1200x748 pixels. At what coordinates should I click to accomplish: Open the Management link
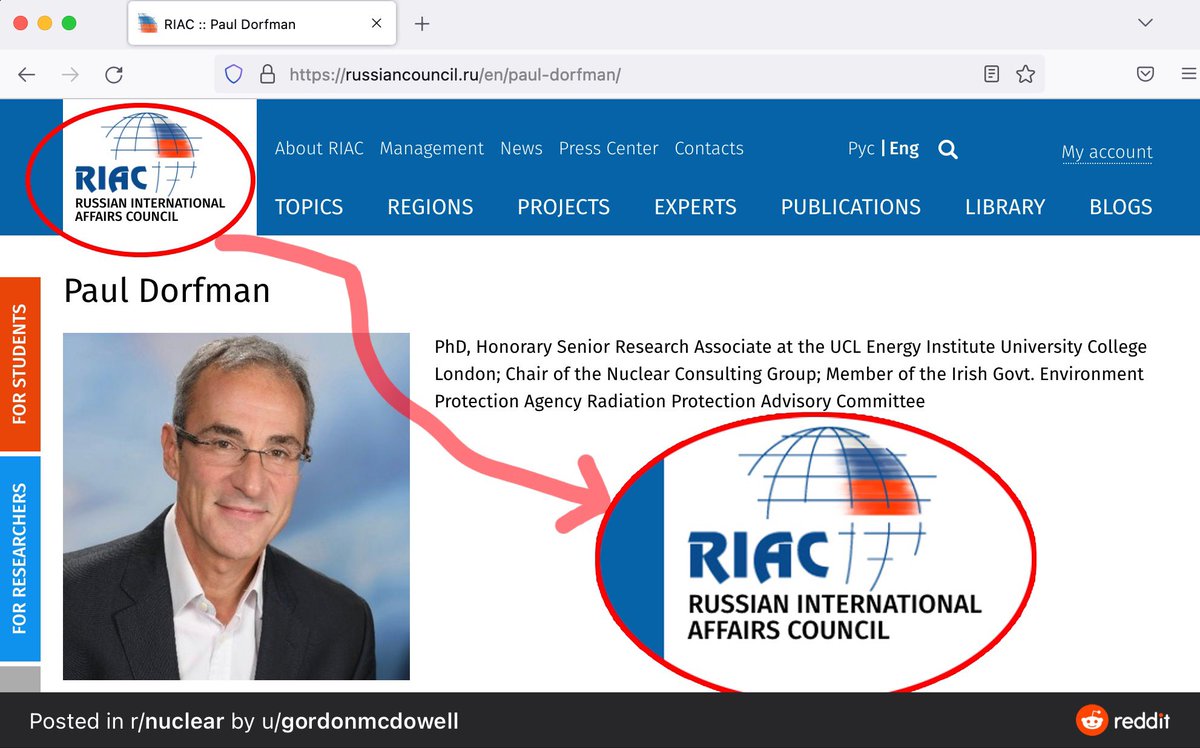432,148
